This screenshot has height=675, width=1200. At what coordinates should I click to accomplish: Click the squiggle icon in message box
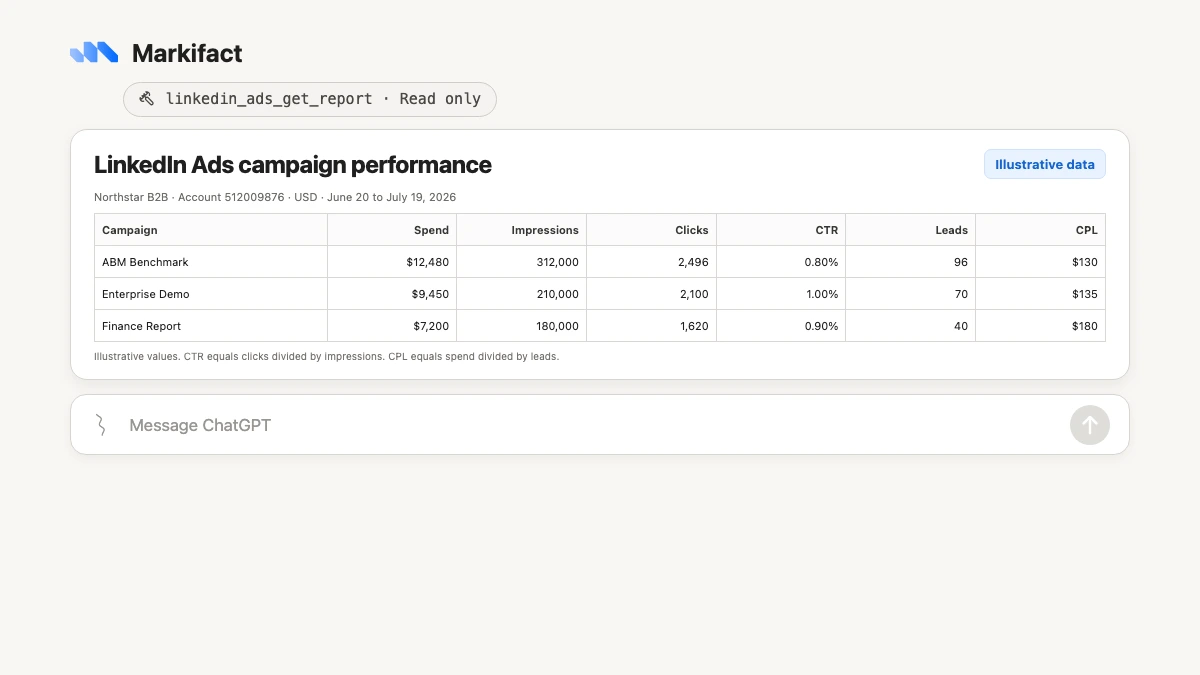coord(100,425)
